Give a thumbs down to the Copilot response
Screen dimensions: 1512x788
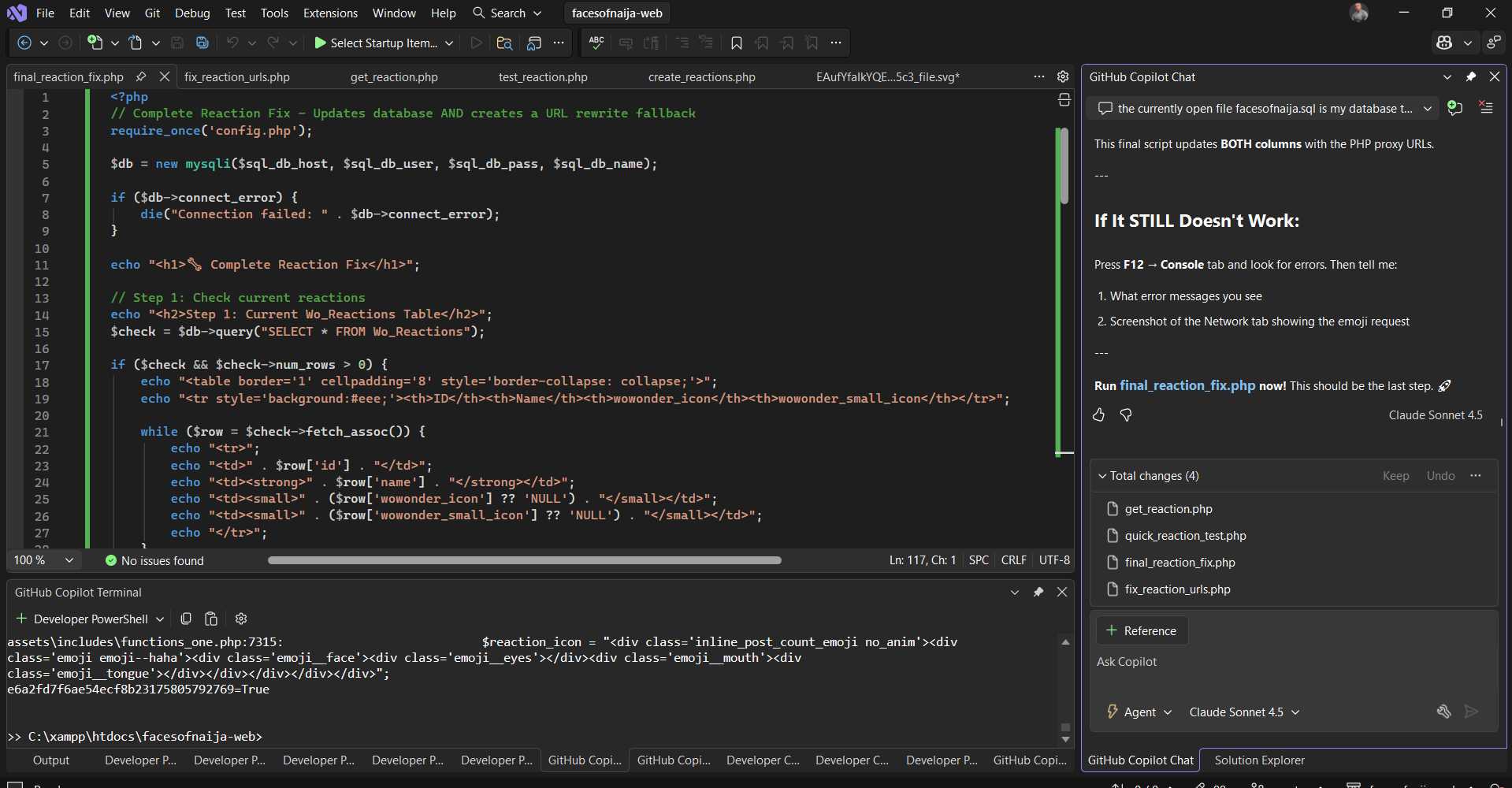point(1126,414)
